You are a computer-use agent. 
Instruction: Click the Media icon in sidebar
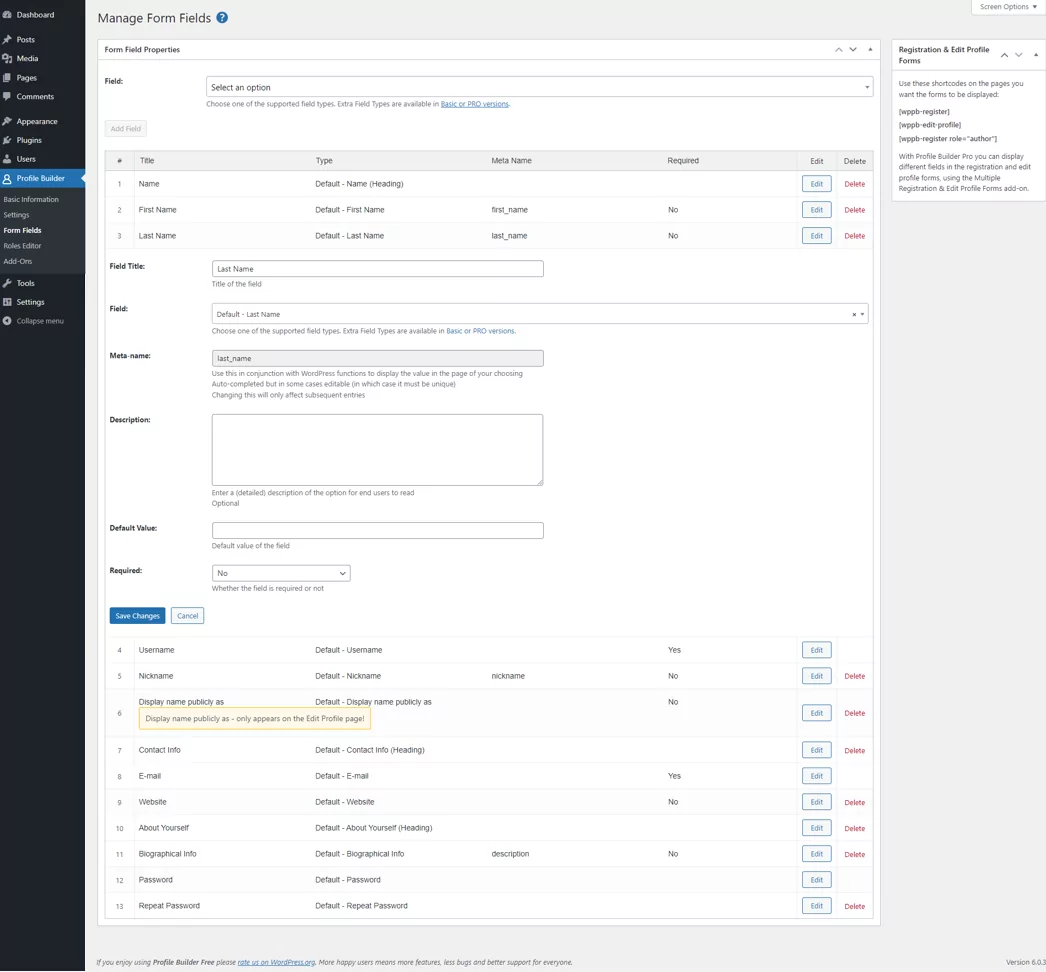pos(7,58)
